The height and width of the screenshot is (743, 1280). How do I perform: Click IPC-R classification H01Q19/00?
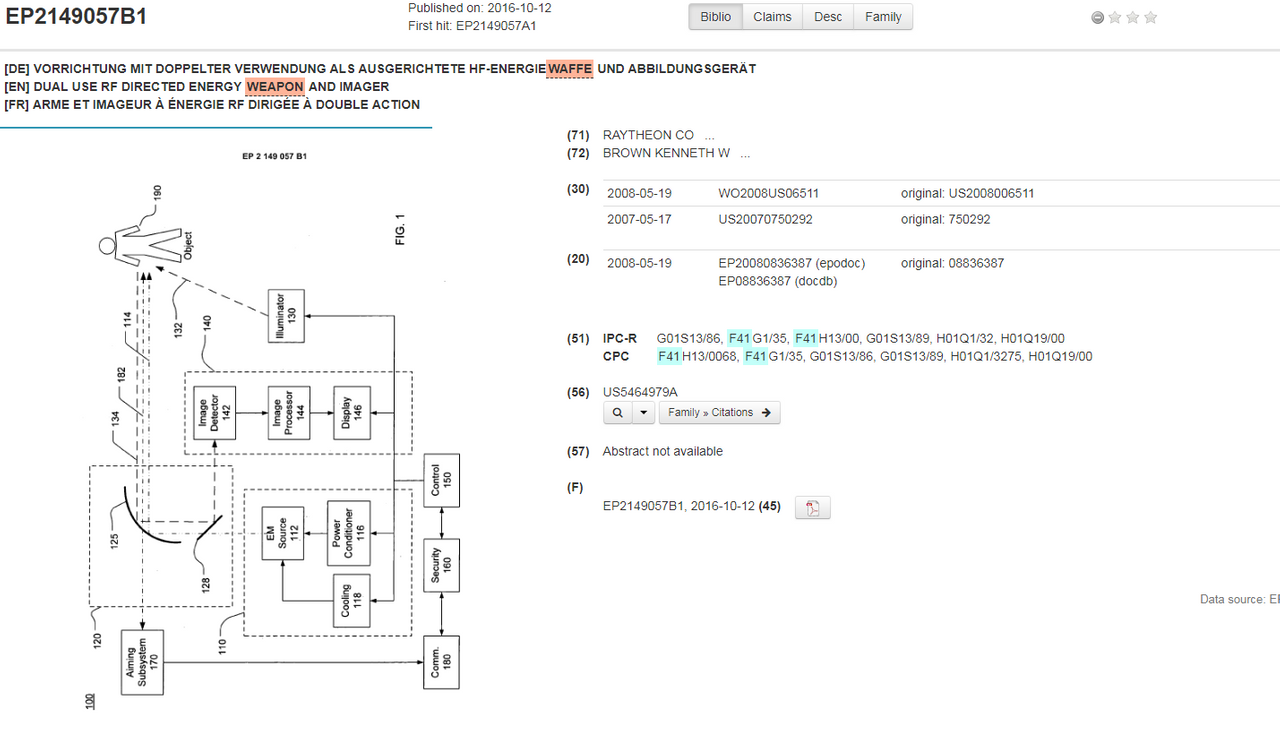coord(1033,338)
